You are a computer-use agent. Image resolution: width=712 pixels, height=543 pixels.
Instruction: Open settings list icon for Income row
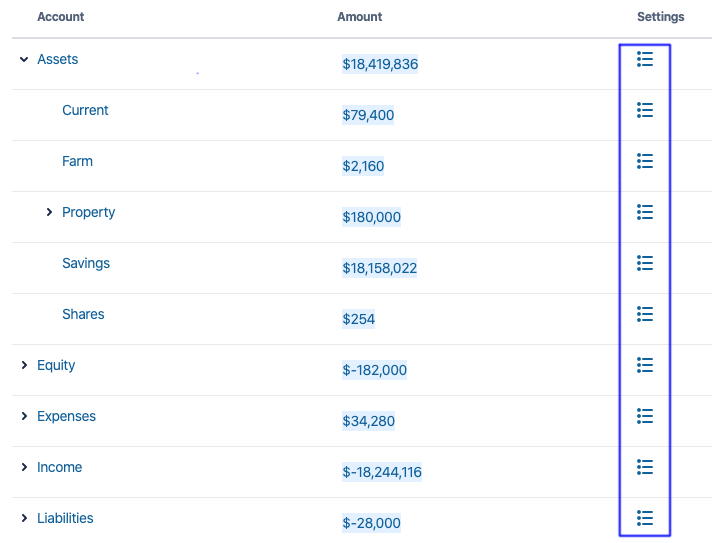pyautogui.click(x=645, y=467)
